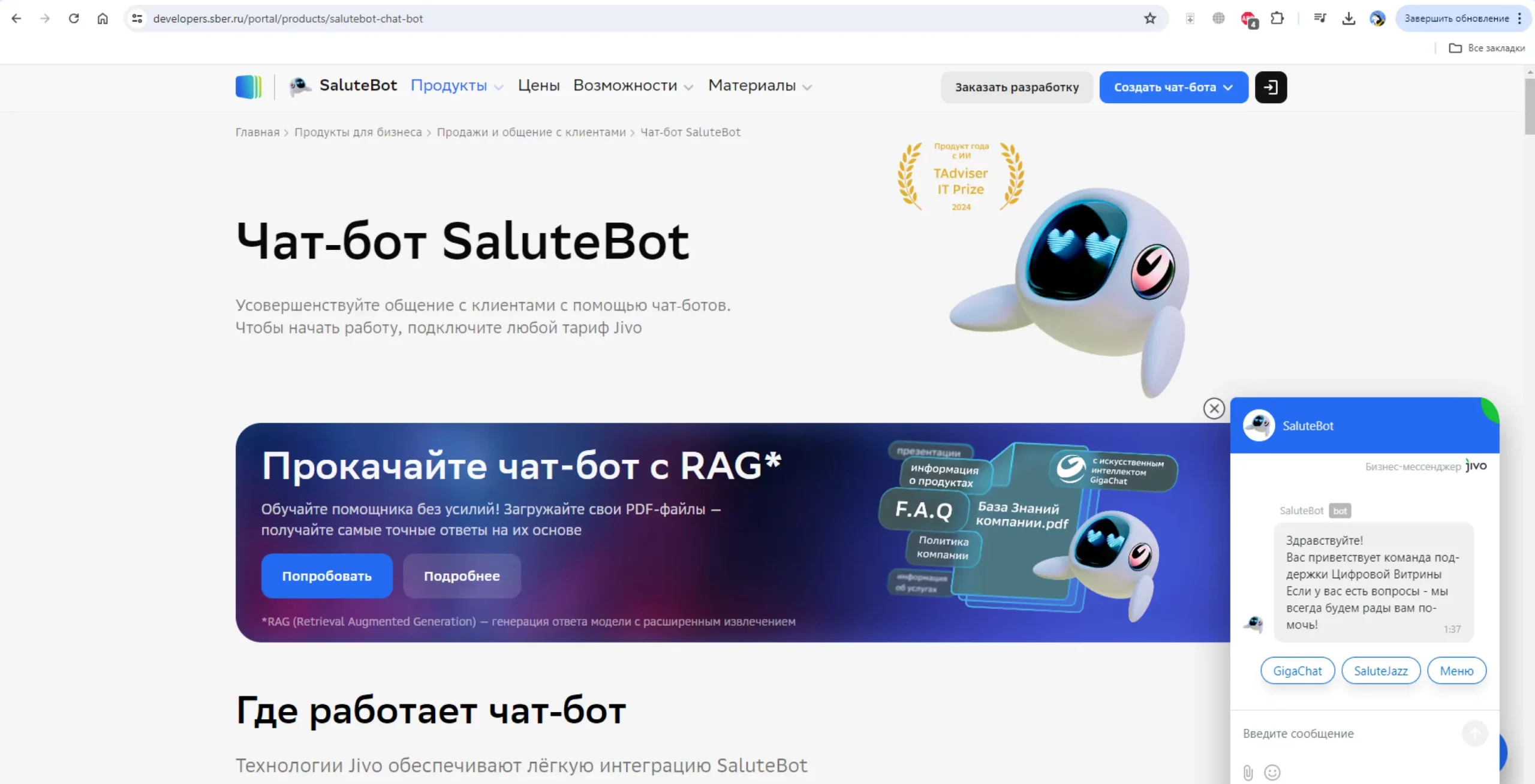Open the browser extensions puzzle icon
This screenshot has width=1535, height=784.
[1277, 19]
